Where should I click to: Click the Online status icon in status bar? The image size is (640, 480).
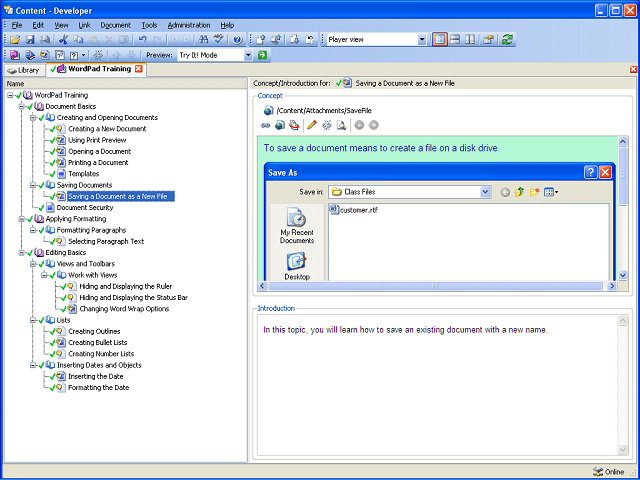pyautogui.click(x=598, y=472)
